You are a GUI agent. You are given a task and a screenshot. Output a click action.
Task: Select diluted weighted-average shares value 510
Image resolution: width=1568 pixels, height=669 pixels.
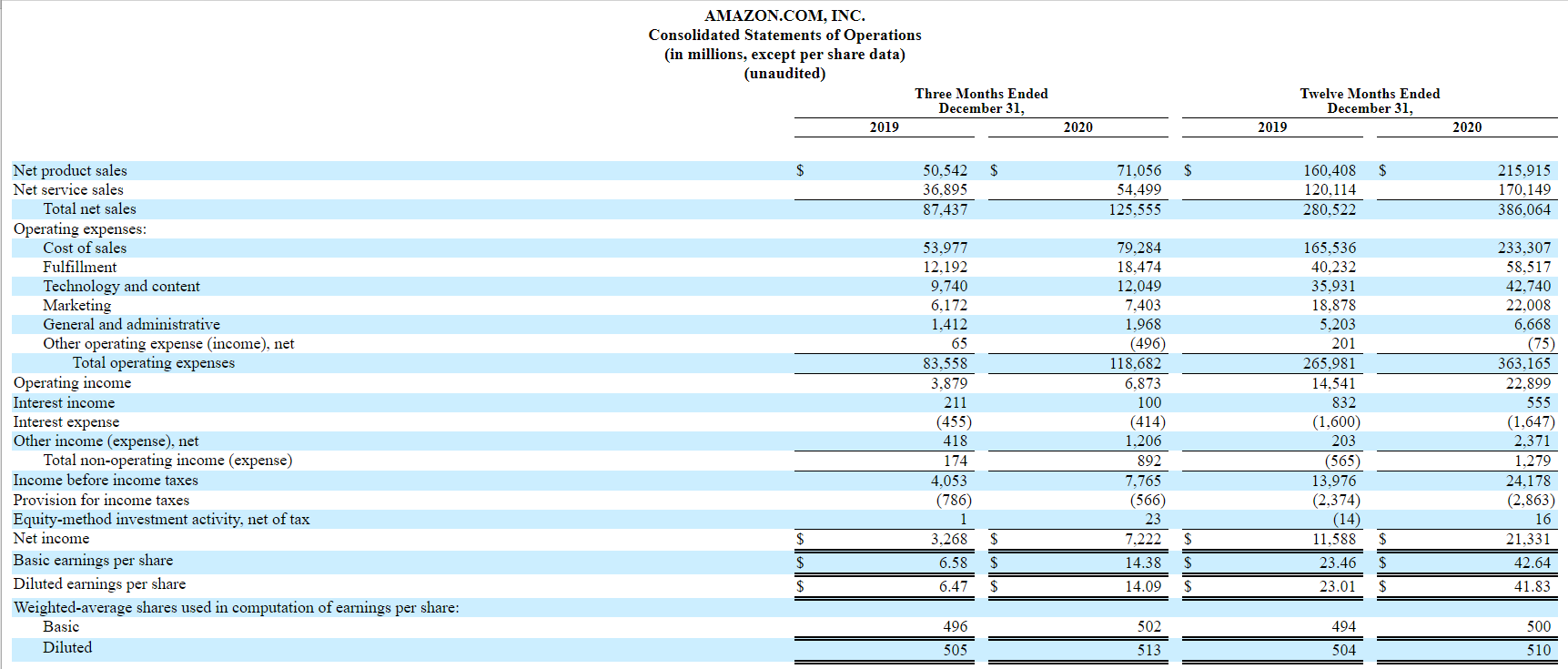(1538, 650)
